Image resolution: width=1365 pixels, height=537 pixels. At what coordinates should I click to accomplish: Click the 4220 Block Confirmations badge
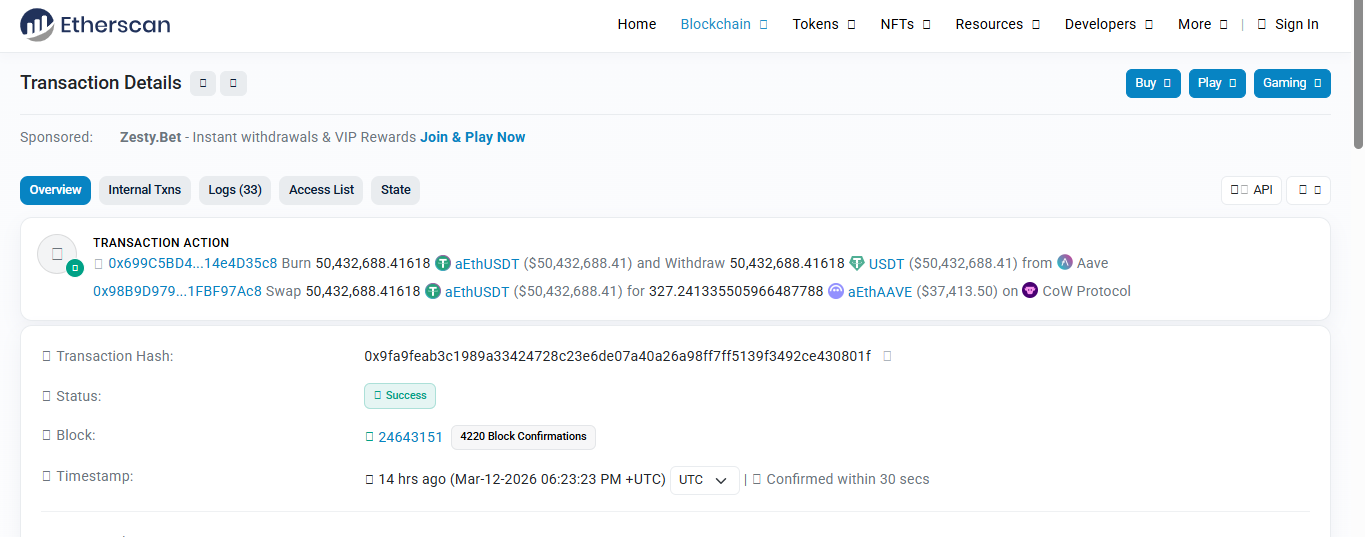pyautogui.click(x=523, y=437)
